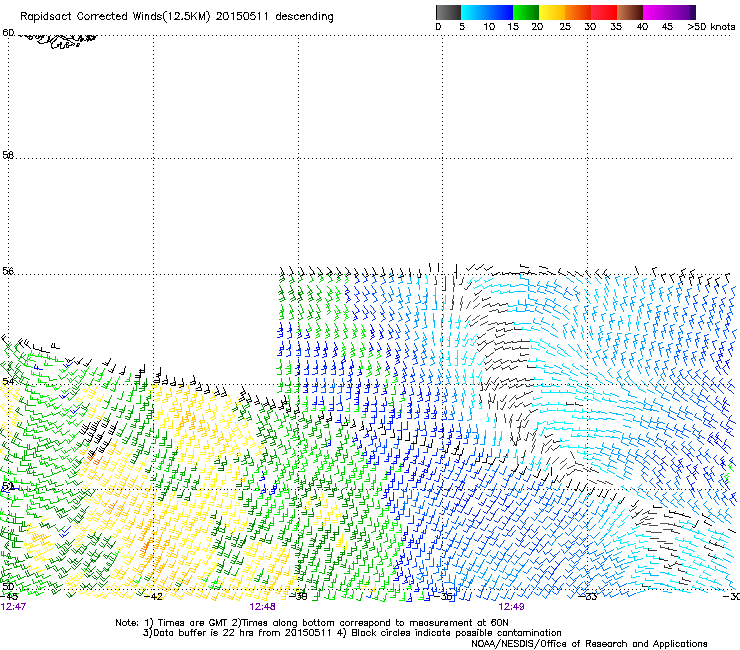This screenshot has width=740, height=650.
Task: Click the 'NOAA/NESDIS/Office of Research and Applications' credit
Action: pos(589,644)
